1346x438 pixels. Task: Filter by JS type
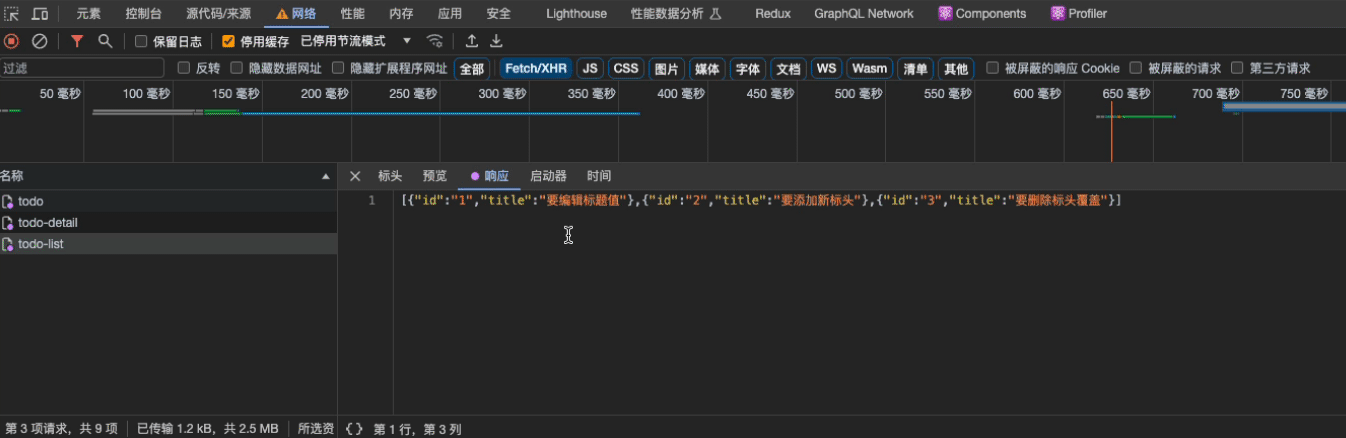click(x=591, y=69)
